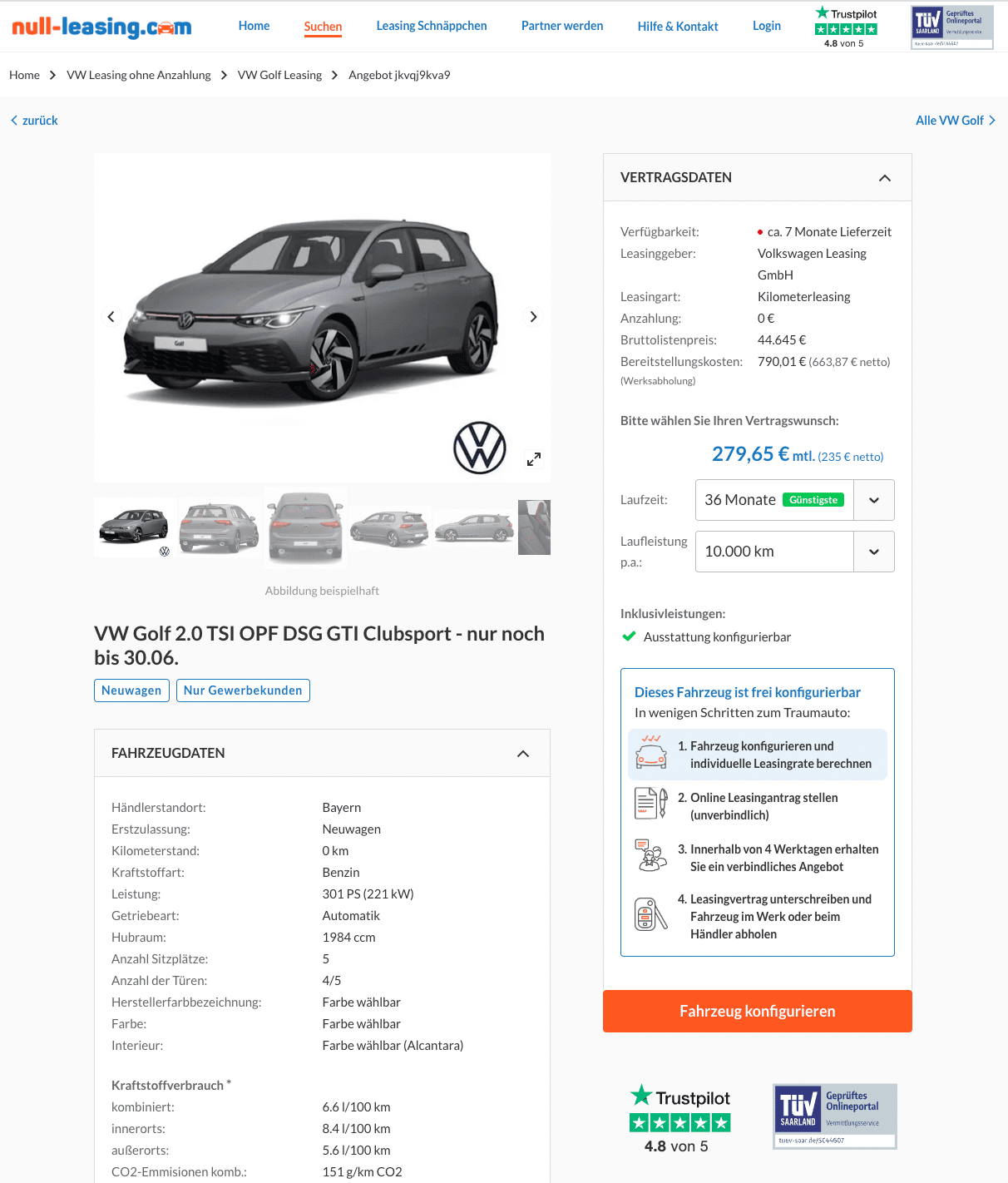Click the leasing application document icon
The width and height of the screenshot is (1008, 1183).
(651, 804)
